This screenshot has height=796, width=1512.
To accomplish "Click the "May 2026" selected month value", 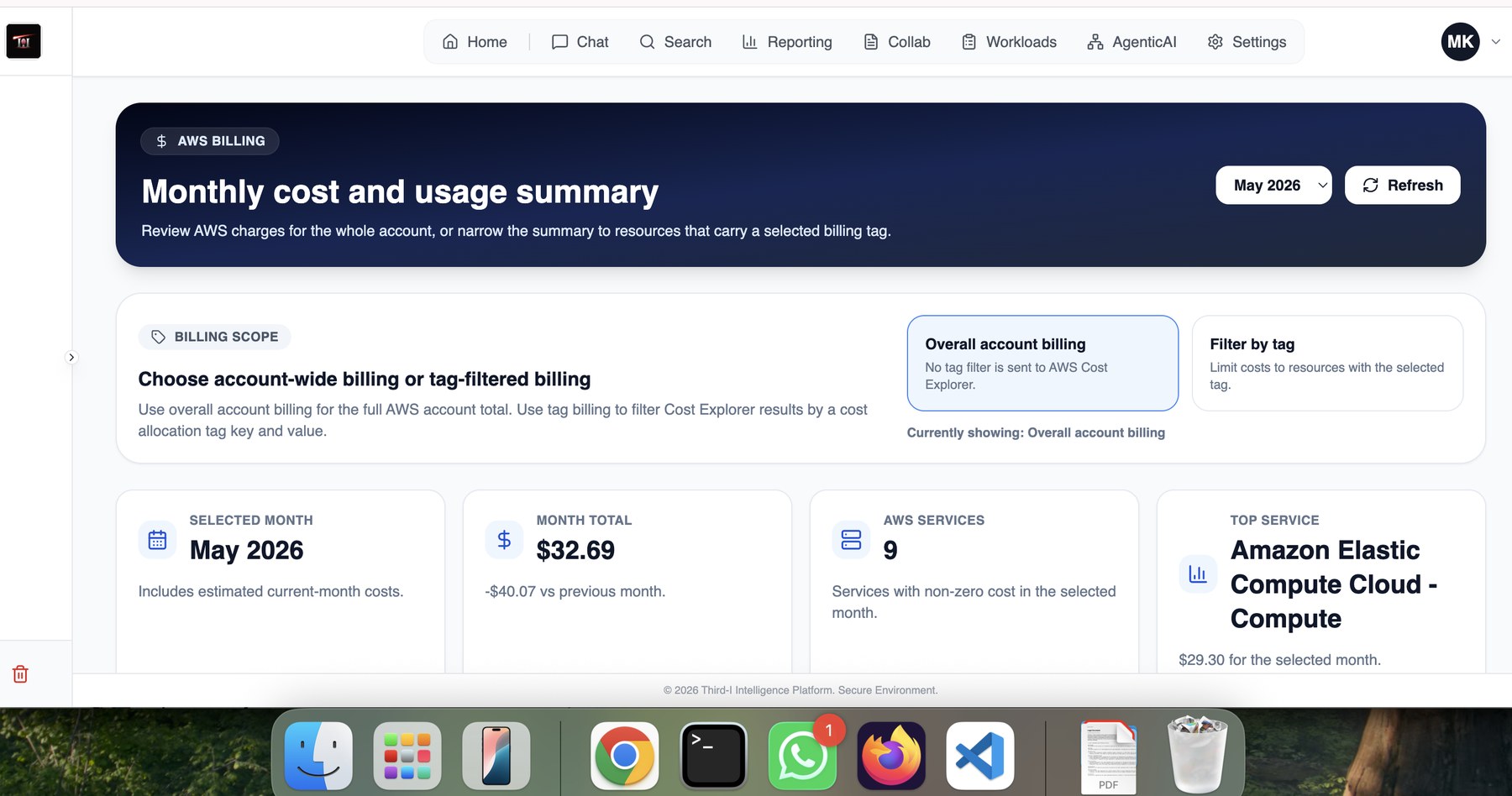I will [246, 551].
